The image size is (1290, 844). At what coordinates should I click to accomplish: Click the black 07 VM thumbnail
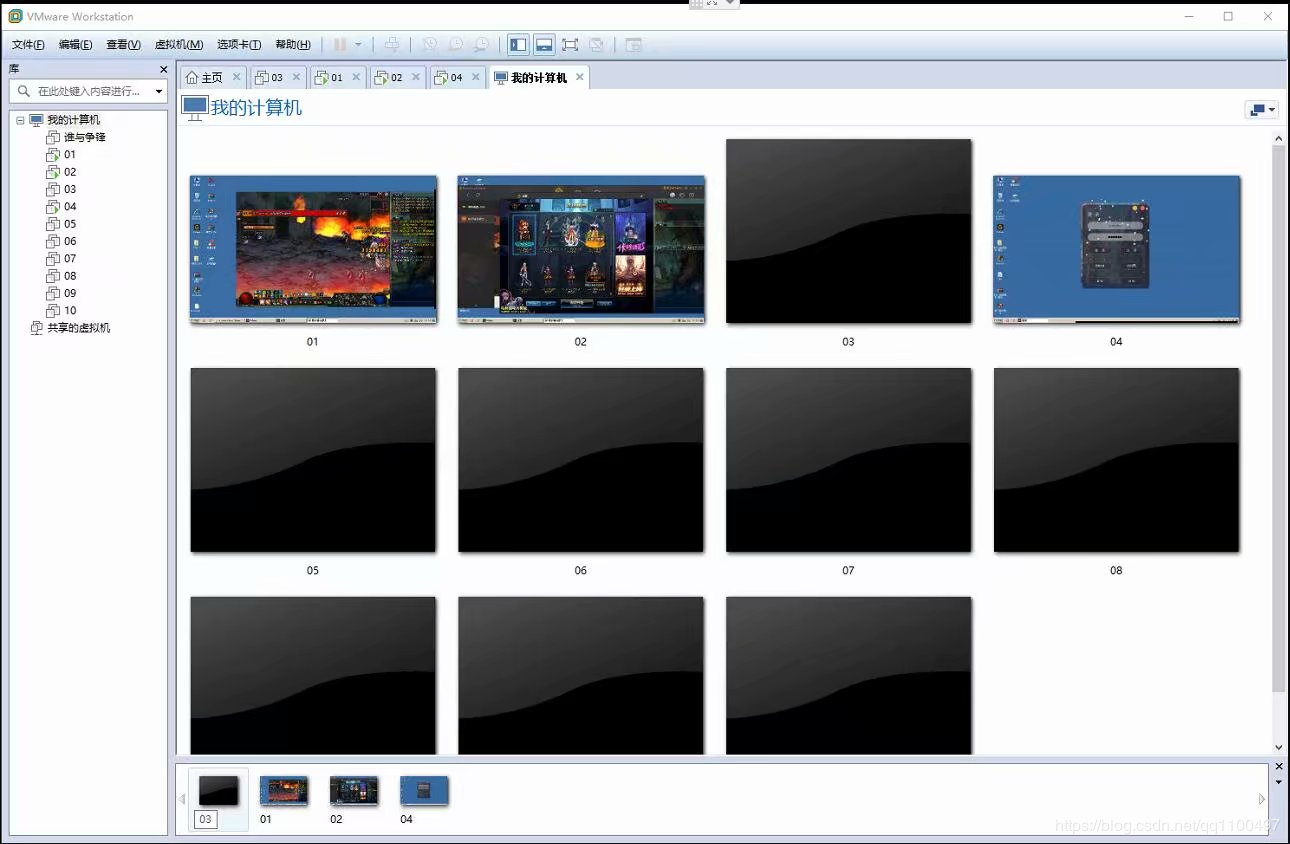click(x=849, y=460)
